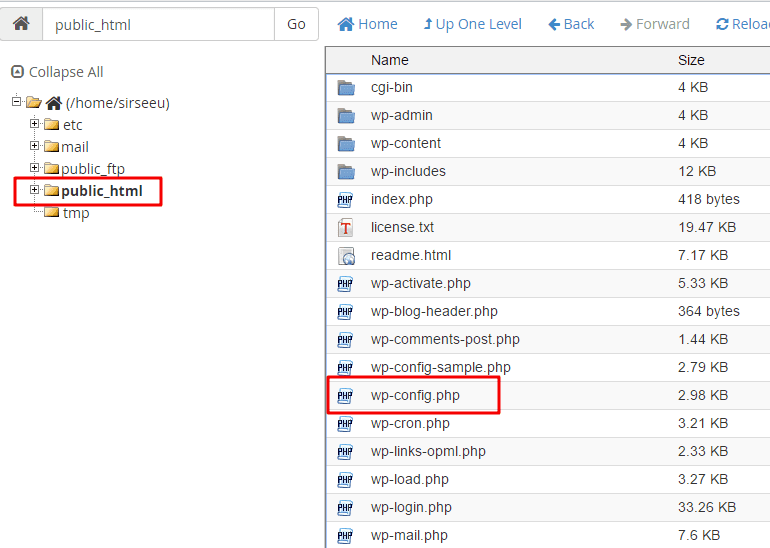770x548 pixels.
Task: Select the license.txt file name
Action: tap(402, 227)
